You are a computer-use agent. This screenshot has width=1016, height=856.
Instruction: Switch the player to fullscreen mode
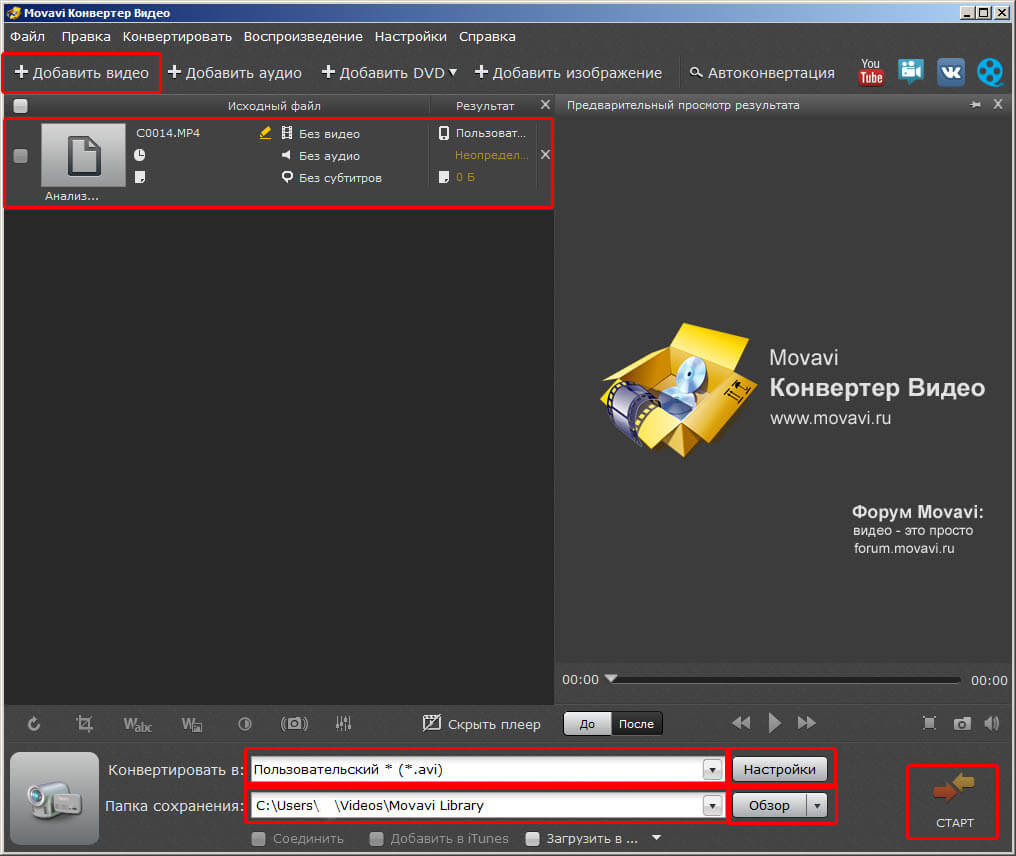click(929, 723)
